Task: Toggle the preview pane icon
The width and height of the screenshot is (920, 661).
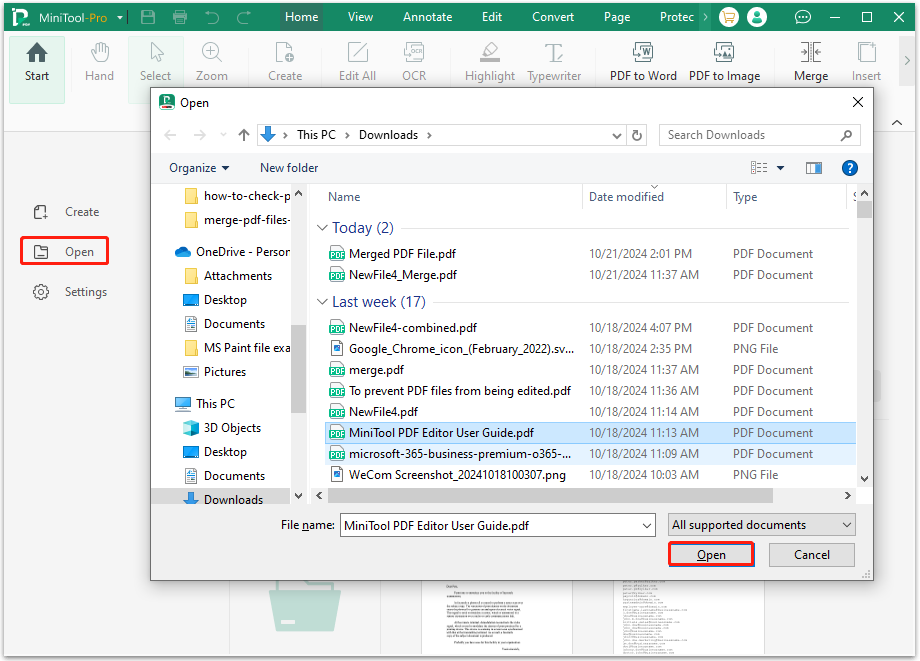Action: click(x=813, y=168)
